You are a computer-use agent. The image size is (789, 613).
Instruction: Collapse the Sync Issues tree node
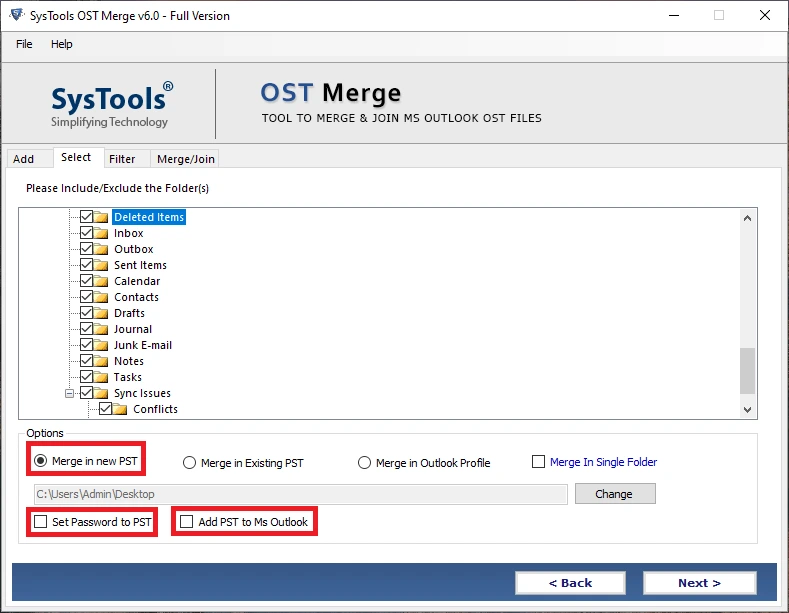pos(69,394)
